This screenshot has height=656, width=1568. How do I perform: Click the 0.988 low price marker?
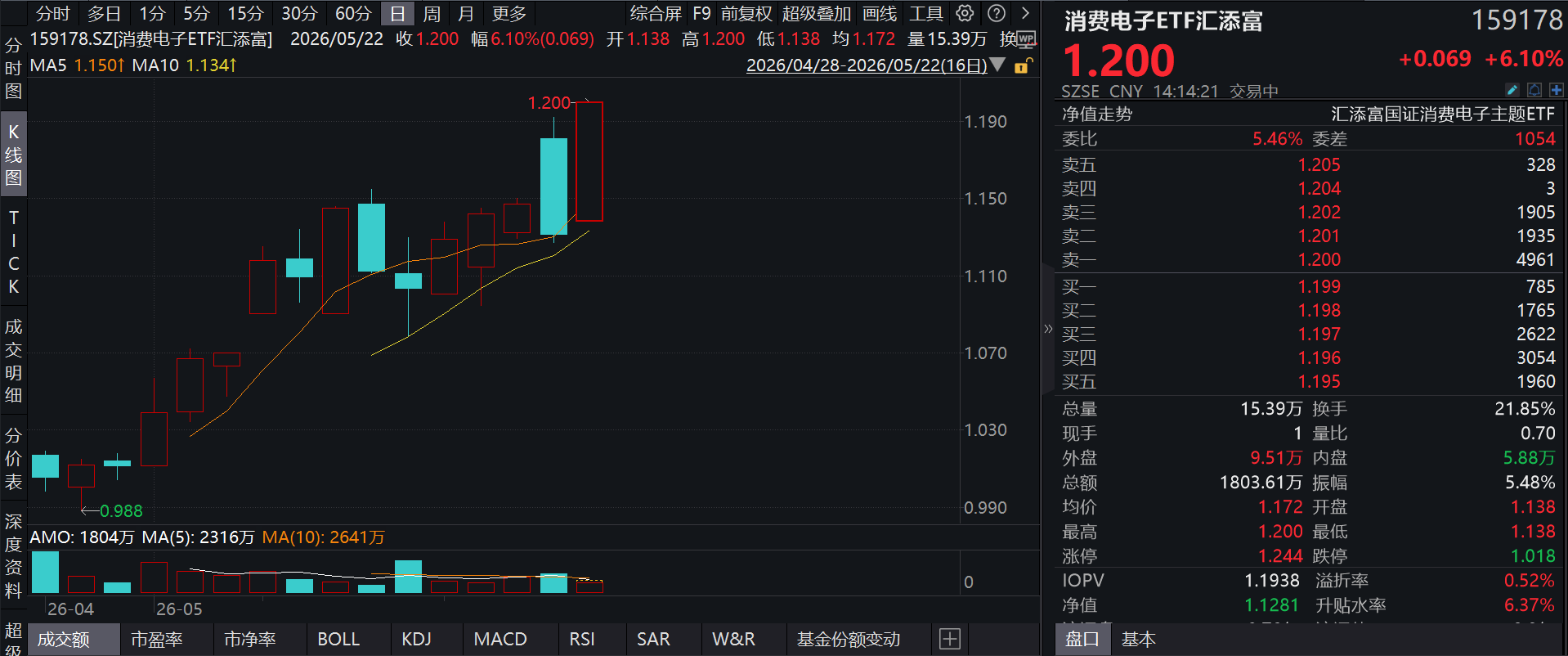tap(121, 511)
